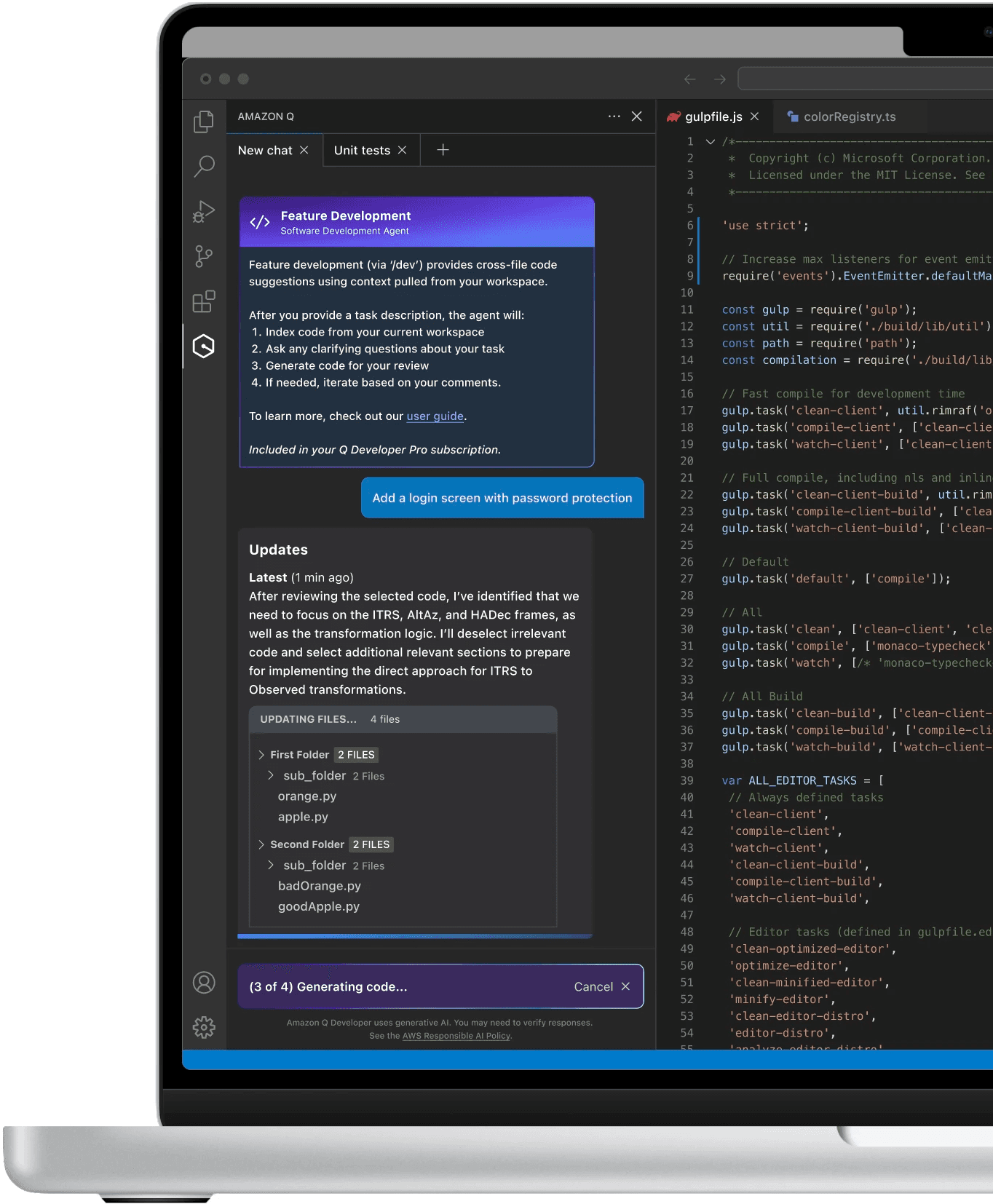Switch to the gulpfile.js editor tab
Screen dimensions: 993x1204
[x=713, y=116]
